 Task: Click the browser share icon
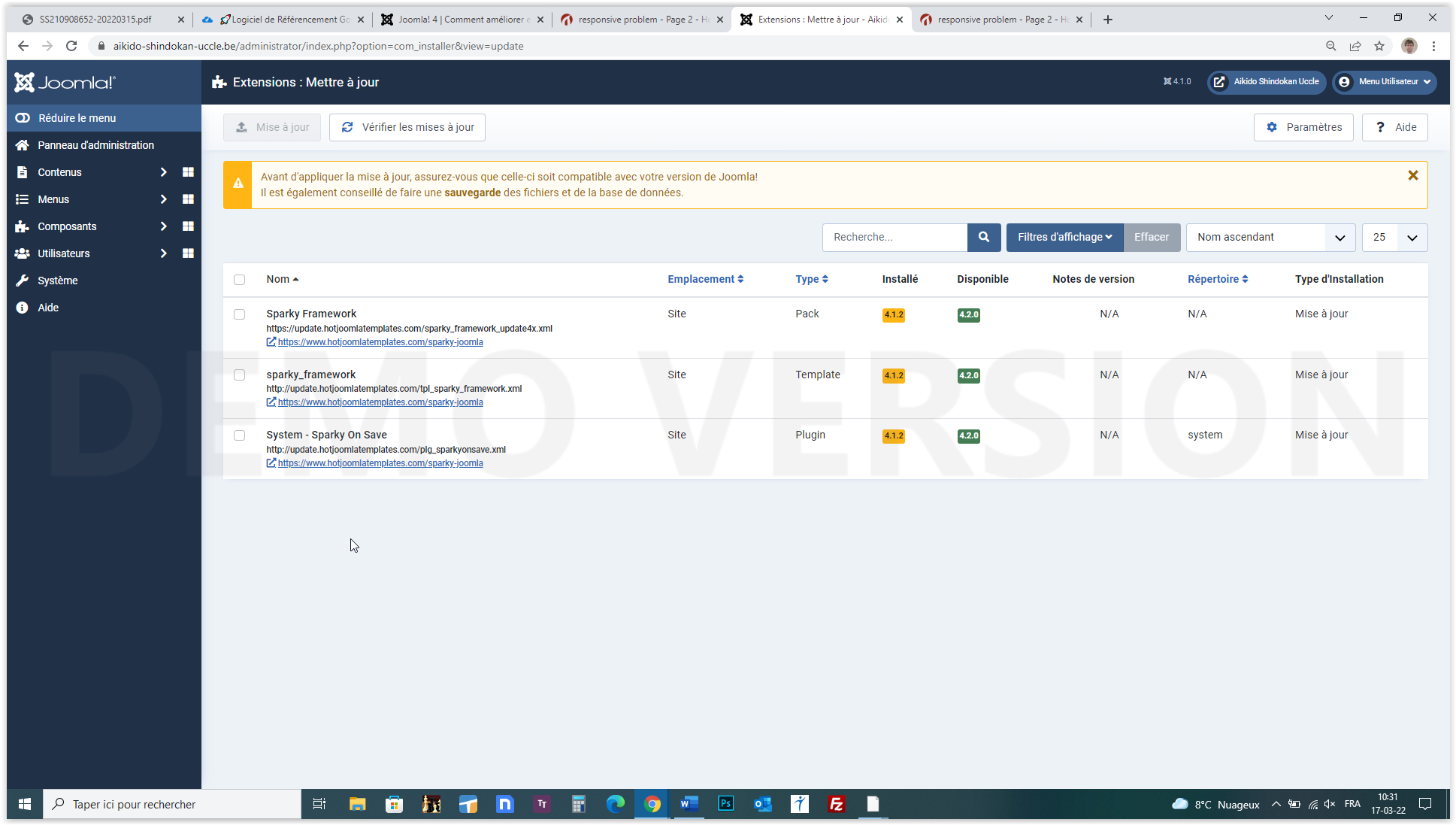pos(1355,46)
